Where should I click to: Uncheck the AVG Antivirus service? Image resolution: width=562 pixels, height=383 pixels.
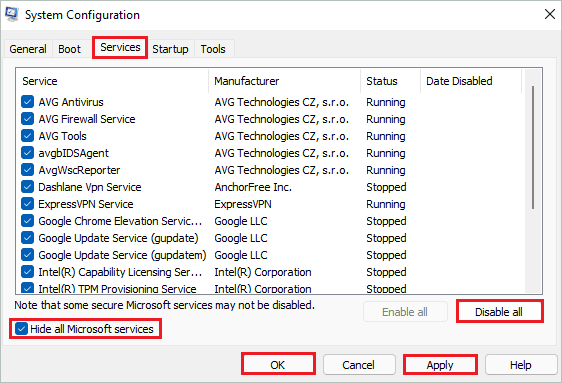coord(28,102)
